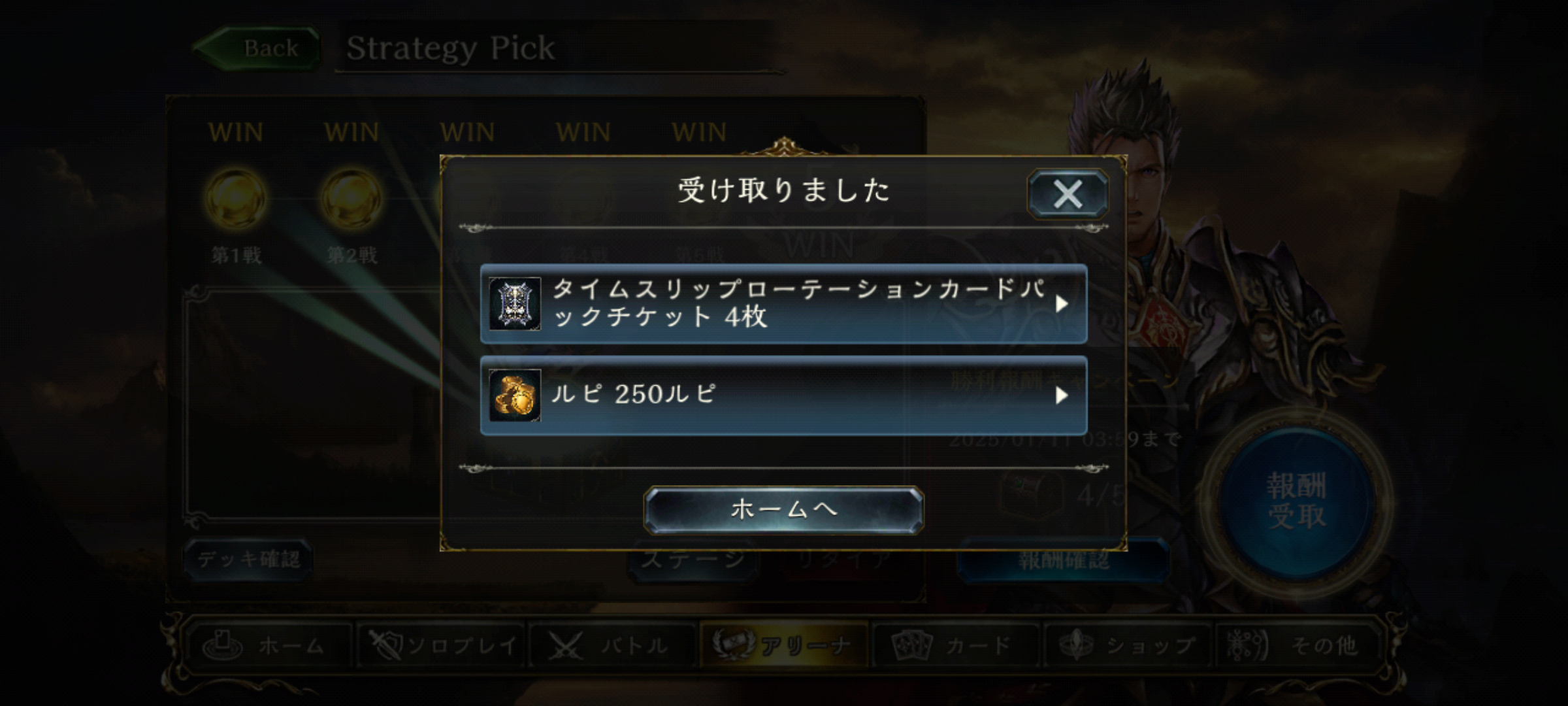Click the gold rupee coins icon

pyautogui.click(x=515, y=395)
